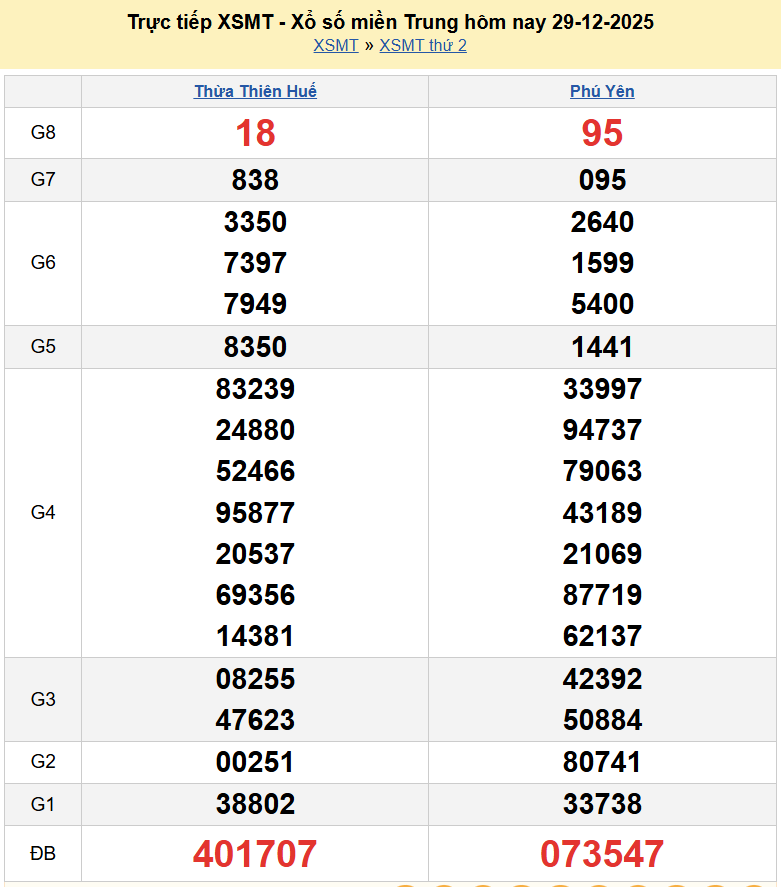
Task: Click G4 number 95877
Action: (255, 513)
